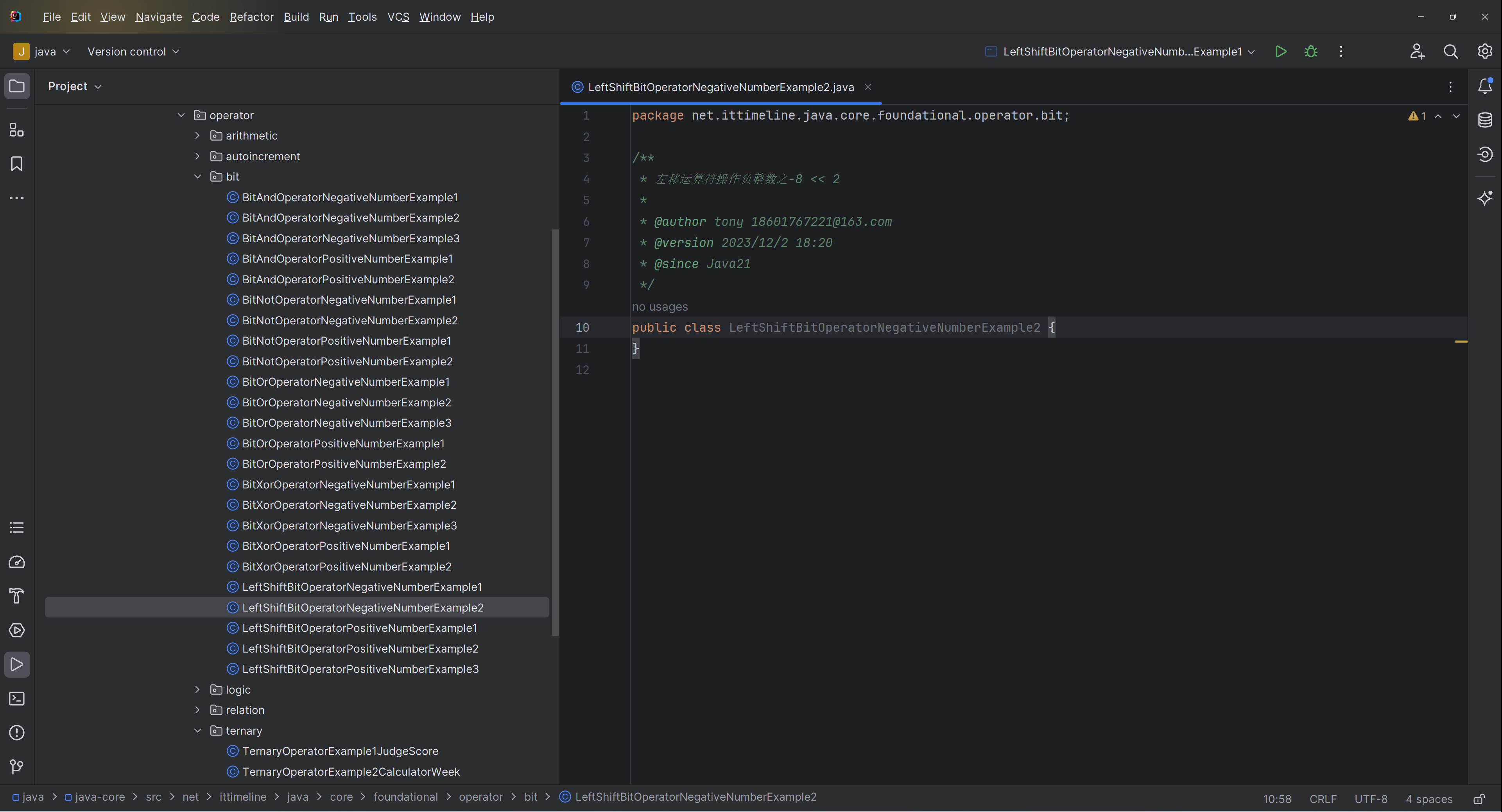The width and height of the screenshot is (1502, 812).
Task: Open editor tab options vertical ellipsis
Action: pyautogui.click(x=1450, y=87)
